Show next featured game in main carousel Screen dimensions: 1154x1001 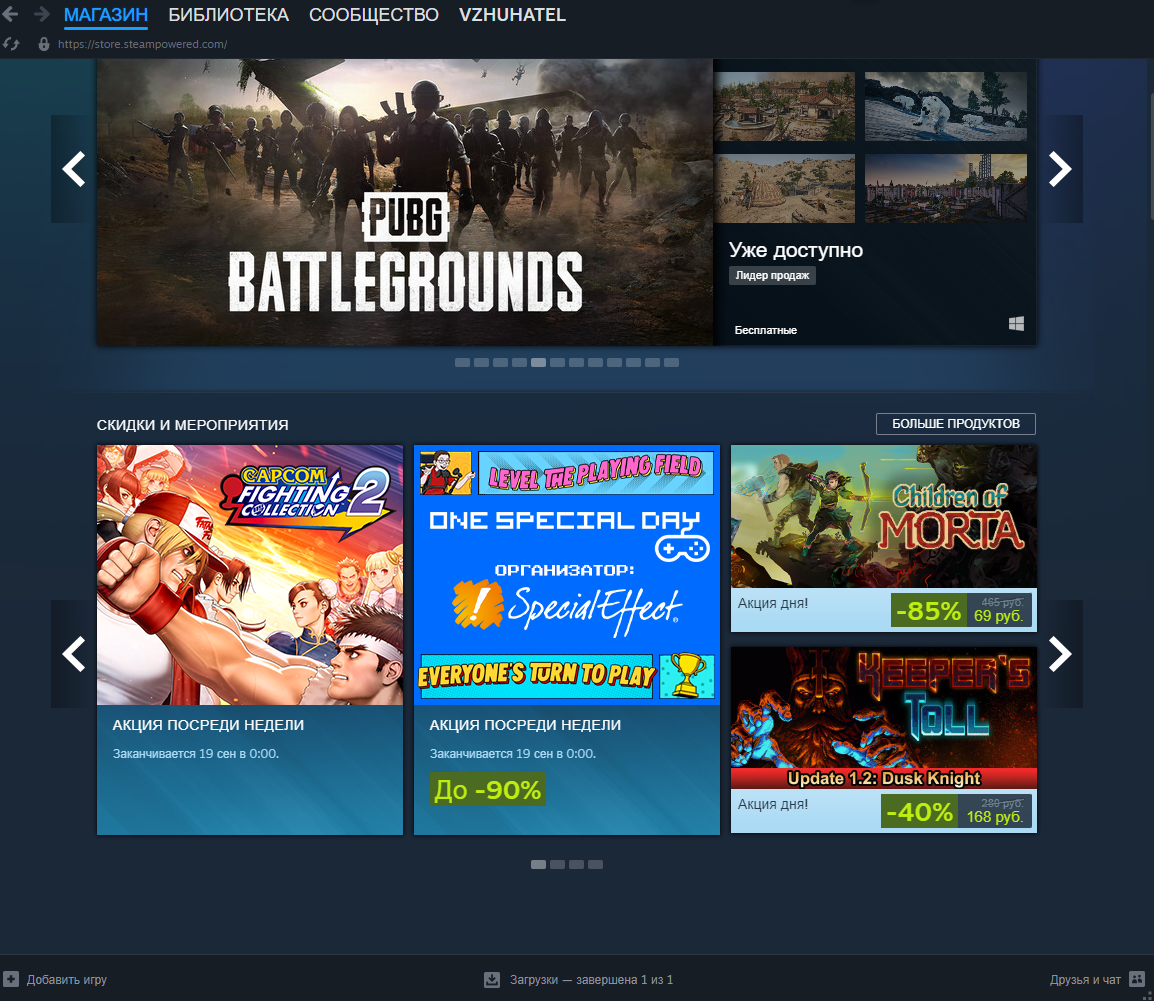pos(1060,169)
